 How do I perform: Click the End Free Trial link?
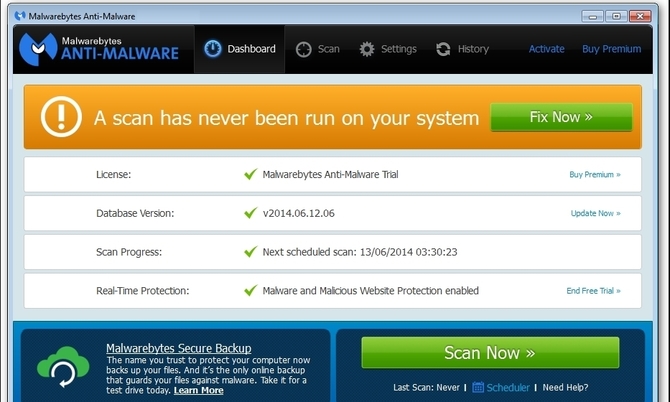coord(594,291)
